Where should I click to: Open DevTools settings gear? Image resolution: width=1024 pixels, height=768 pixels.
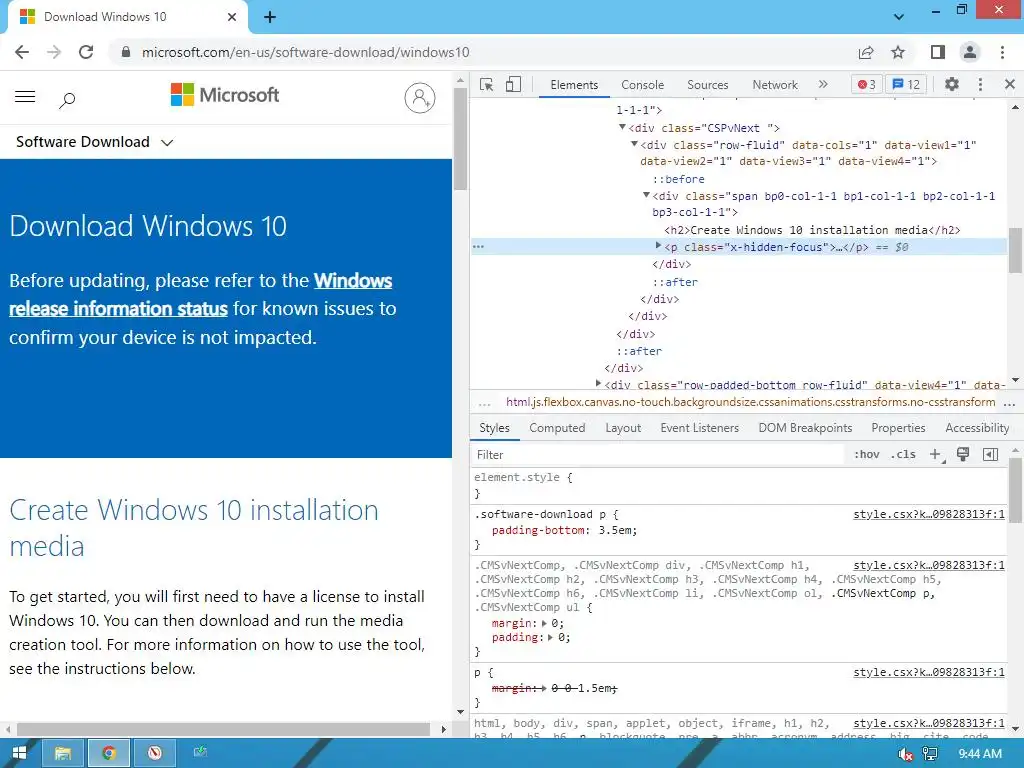coord(952,84)
